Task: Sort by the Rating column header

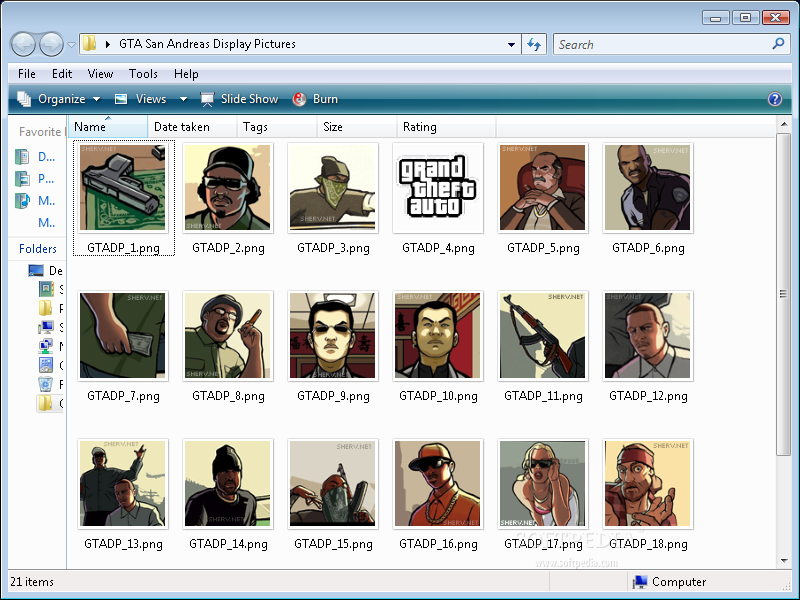Action: coord(446,127)
